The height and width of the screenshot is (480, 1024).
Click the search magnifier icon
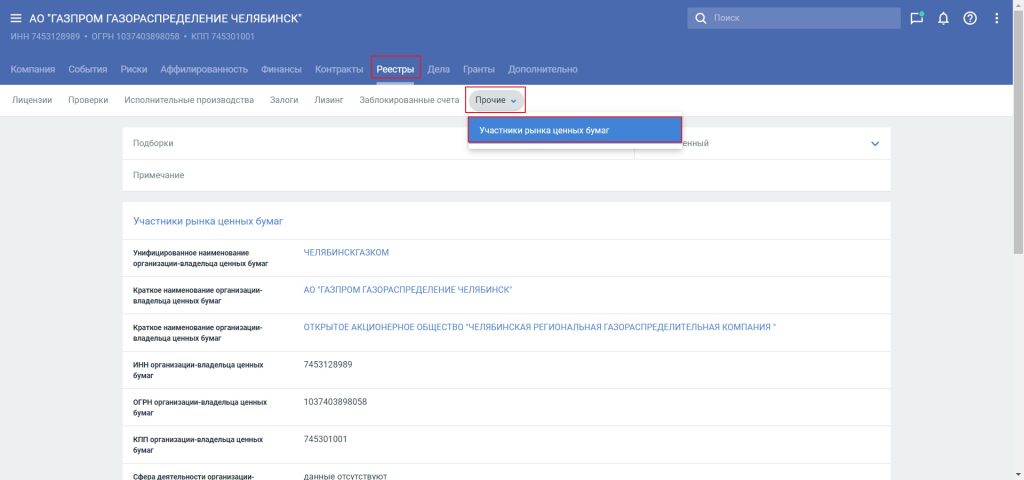[x=701, y=18]
